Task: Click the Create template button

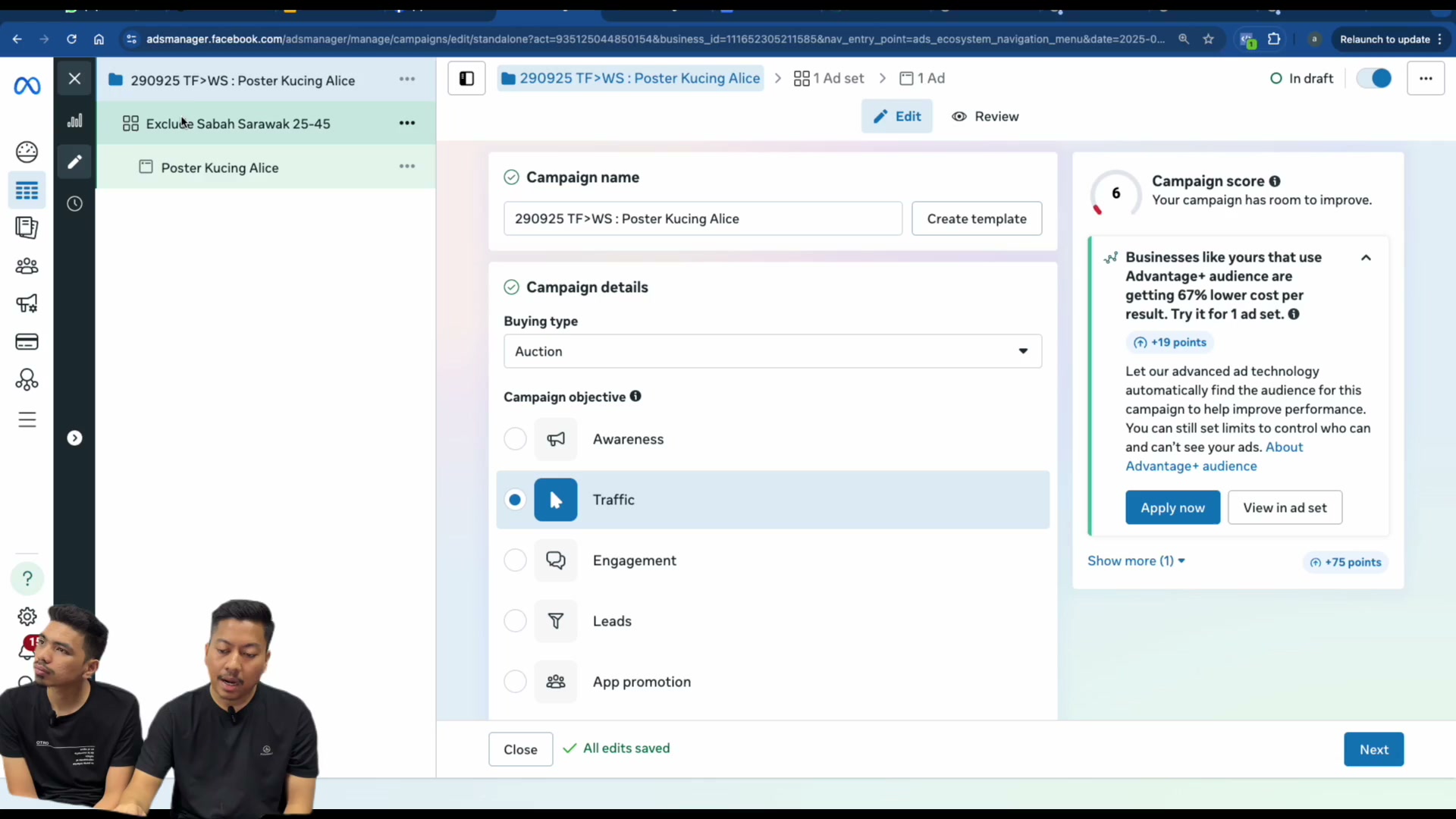Action: click(x=977, y=218)
